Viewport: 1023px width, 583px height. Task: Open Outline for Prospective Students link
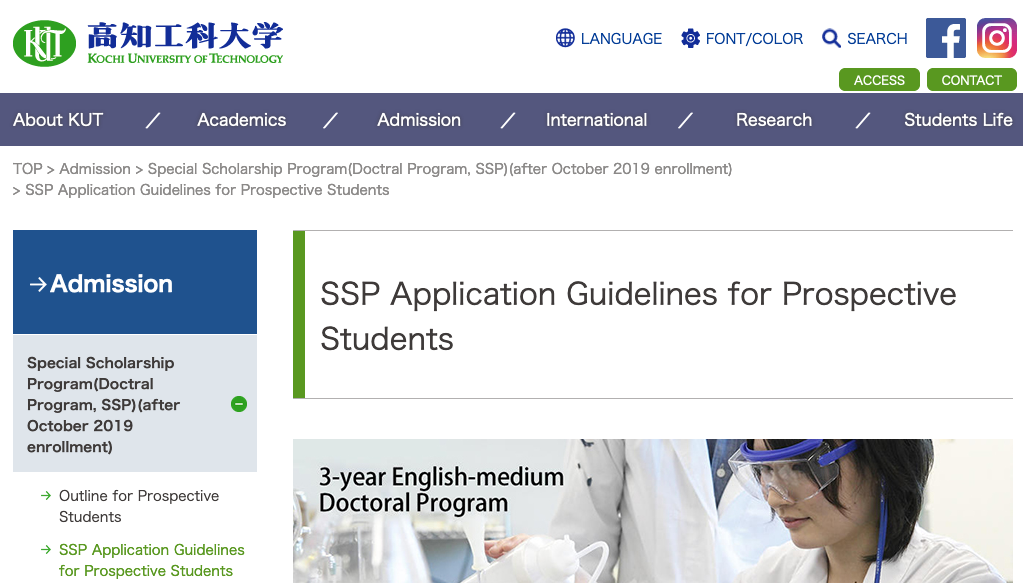[139, 506]
